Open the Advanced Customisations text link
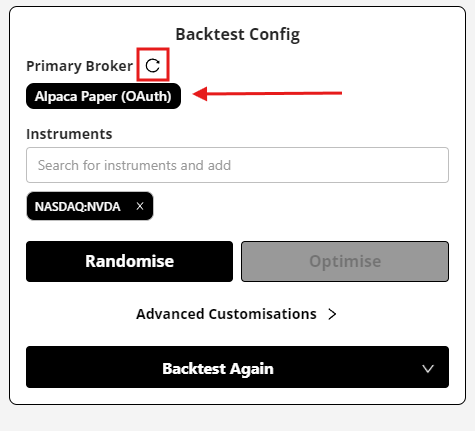Screen dimensions: 475x431 pyautogui.click(x=226, y=314)
